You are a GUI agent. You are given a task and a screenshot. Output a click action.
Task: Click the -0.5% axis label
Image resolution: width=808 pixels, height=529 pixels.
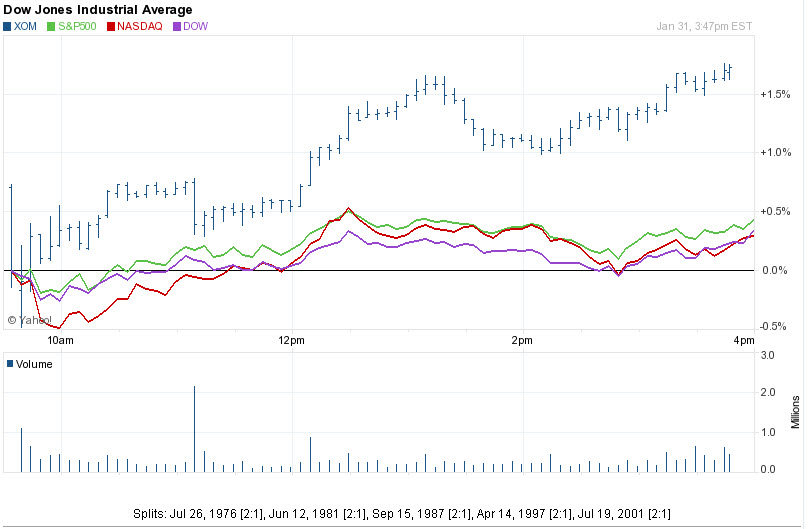[x=773, y=326]
